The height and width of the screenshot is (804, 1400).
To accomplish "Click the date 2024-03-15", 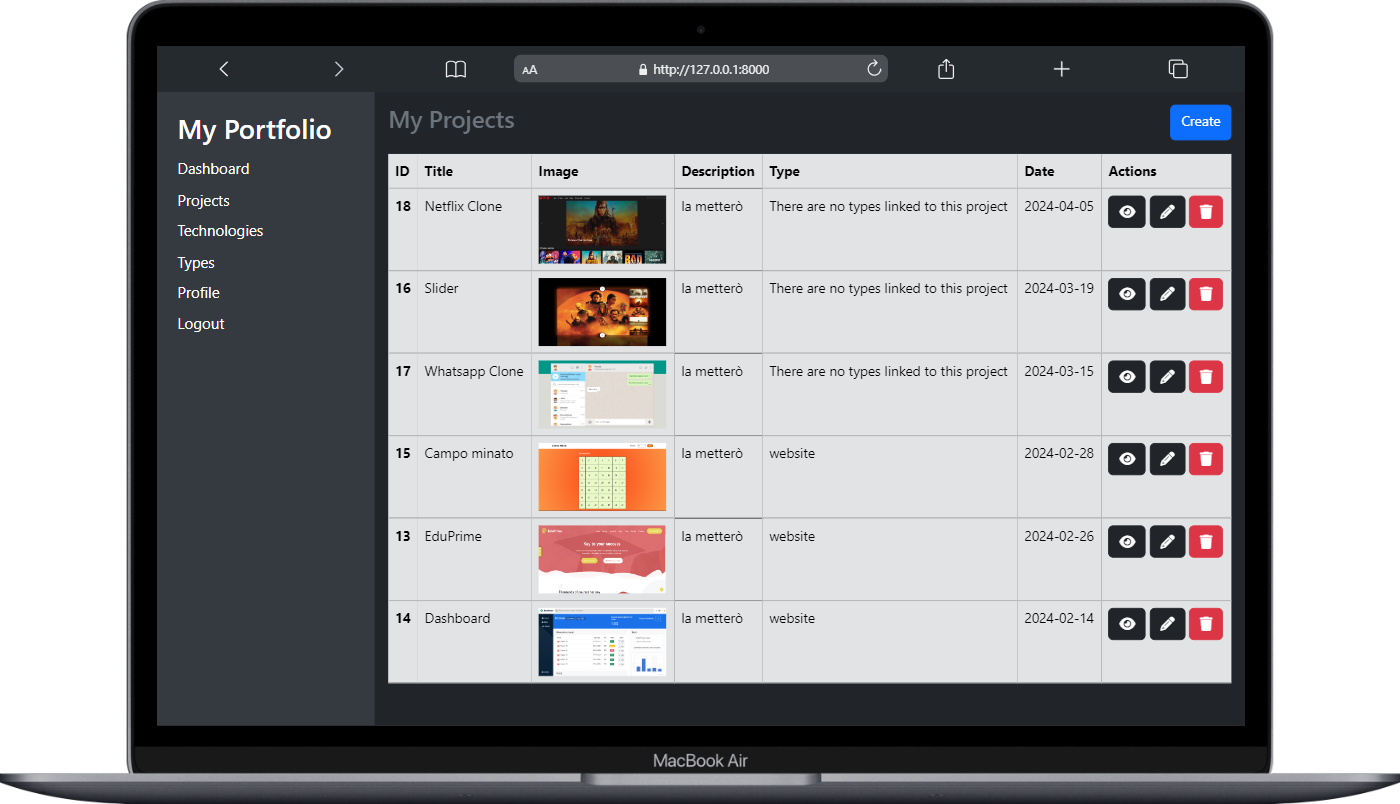I will coord(1059,371).
